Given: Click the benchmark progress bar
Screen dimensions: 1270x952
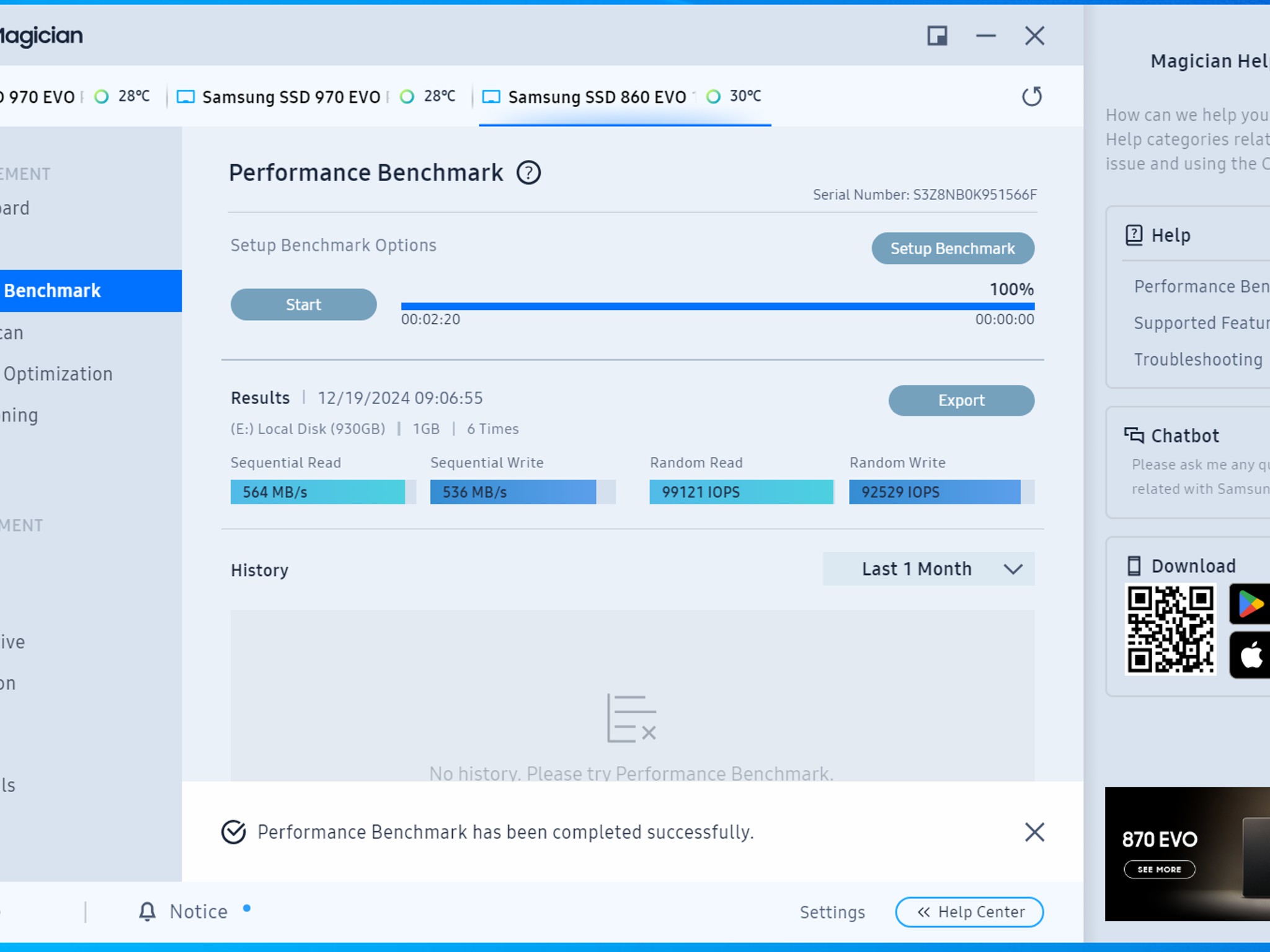Looking at the screenshot, I should [x=717, y=306].
